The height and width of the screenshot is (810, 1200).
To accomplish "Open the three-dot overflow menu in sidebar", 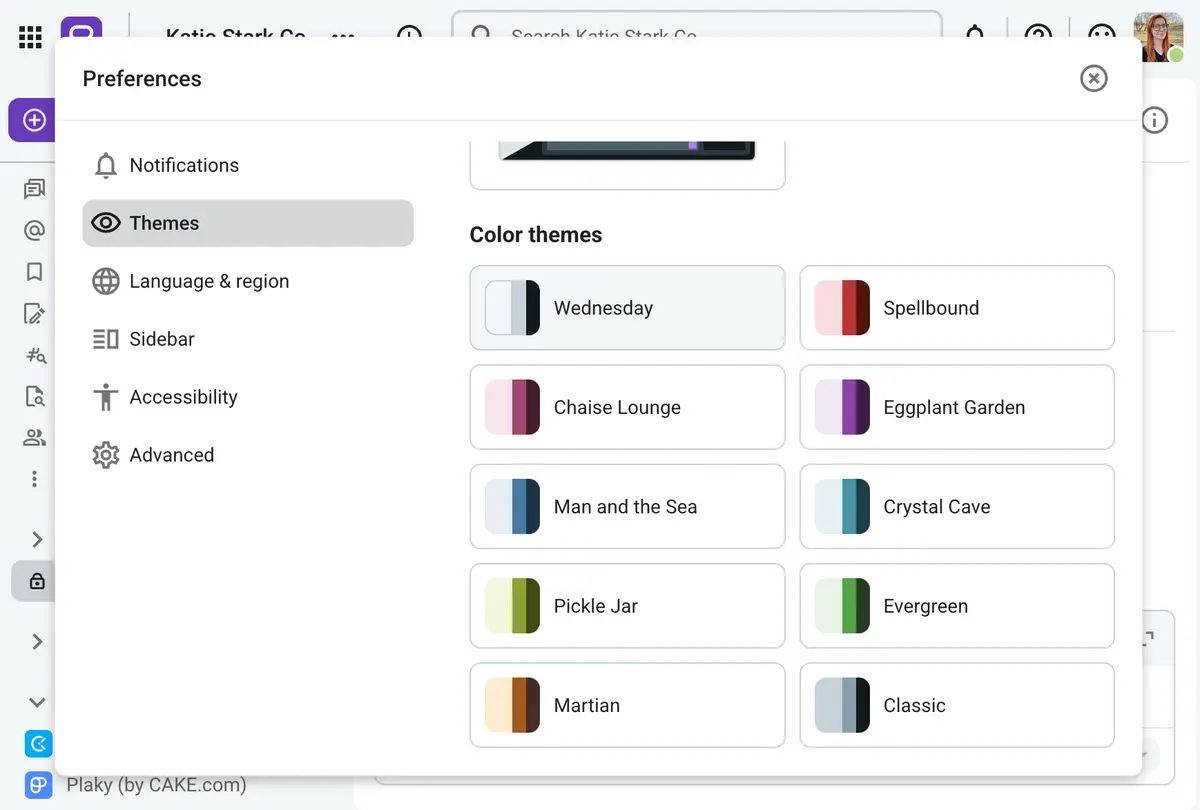I will tap(33, 478).
